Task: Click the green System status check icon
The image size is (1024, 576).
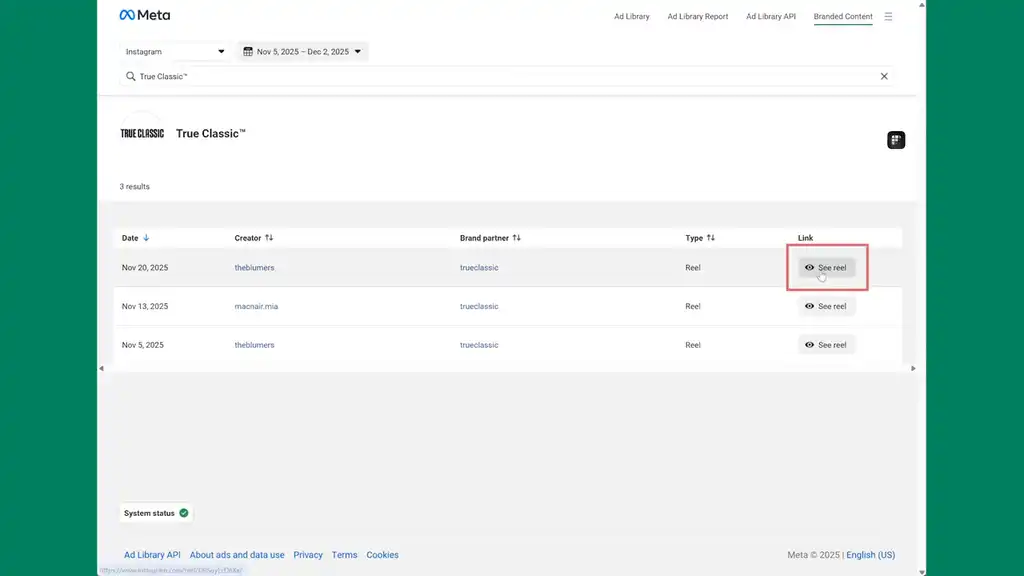Action: [184, 513]
